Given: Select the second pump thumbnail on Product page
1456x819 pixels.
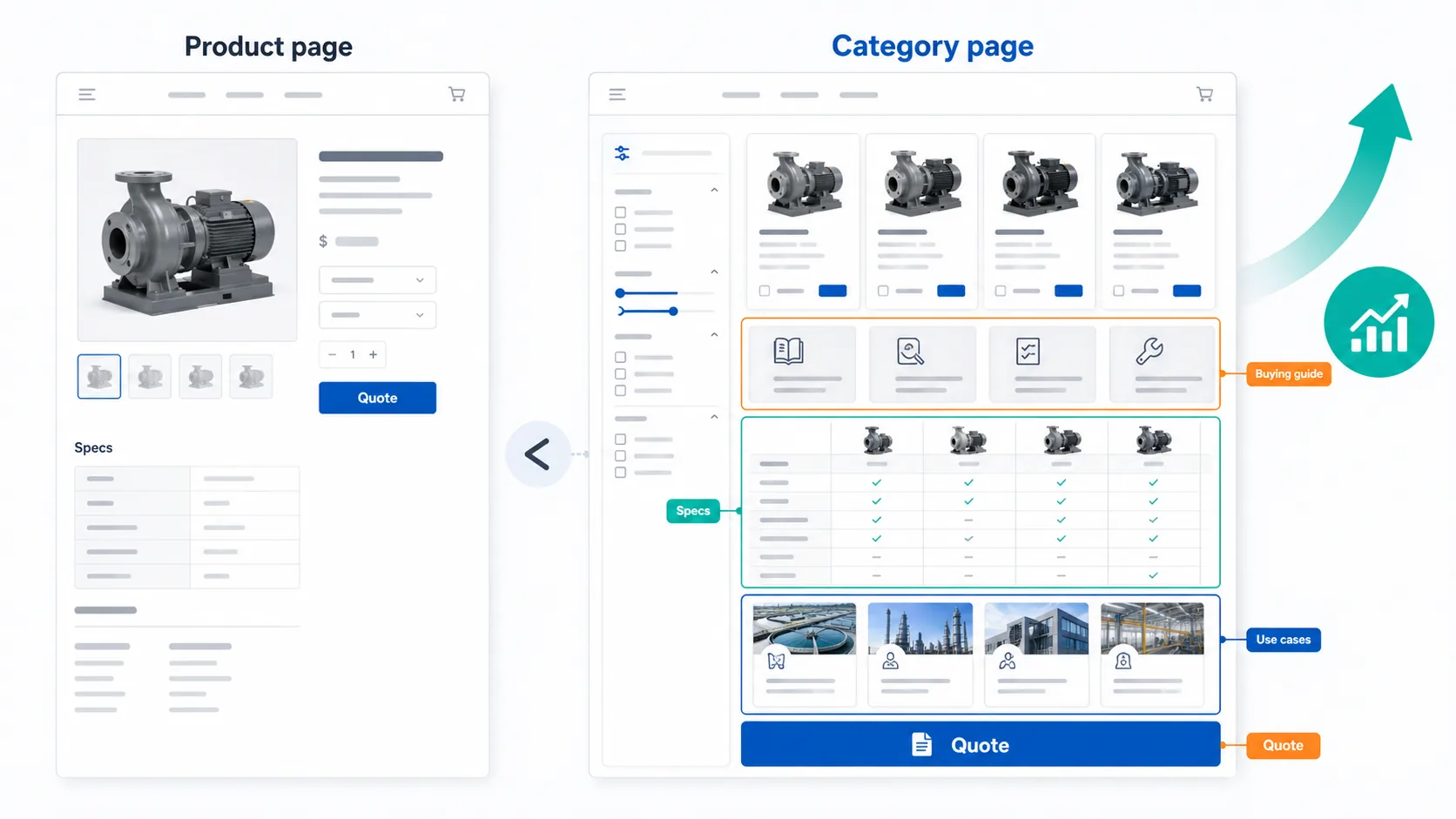Looking at the screenshot, I should click(150, 377).
